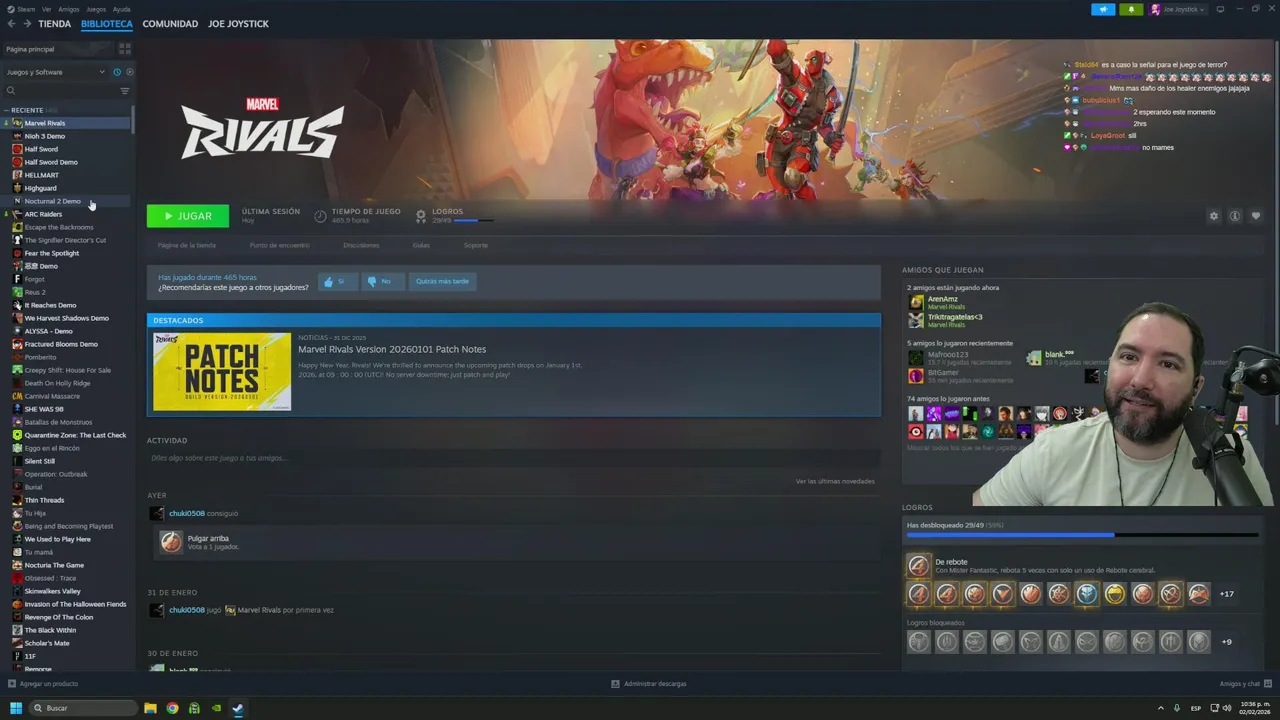Click the green JUGAR button

(188, 216)
